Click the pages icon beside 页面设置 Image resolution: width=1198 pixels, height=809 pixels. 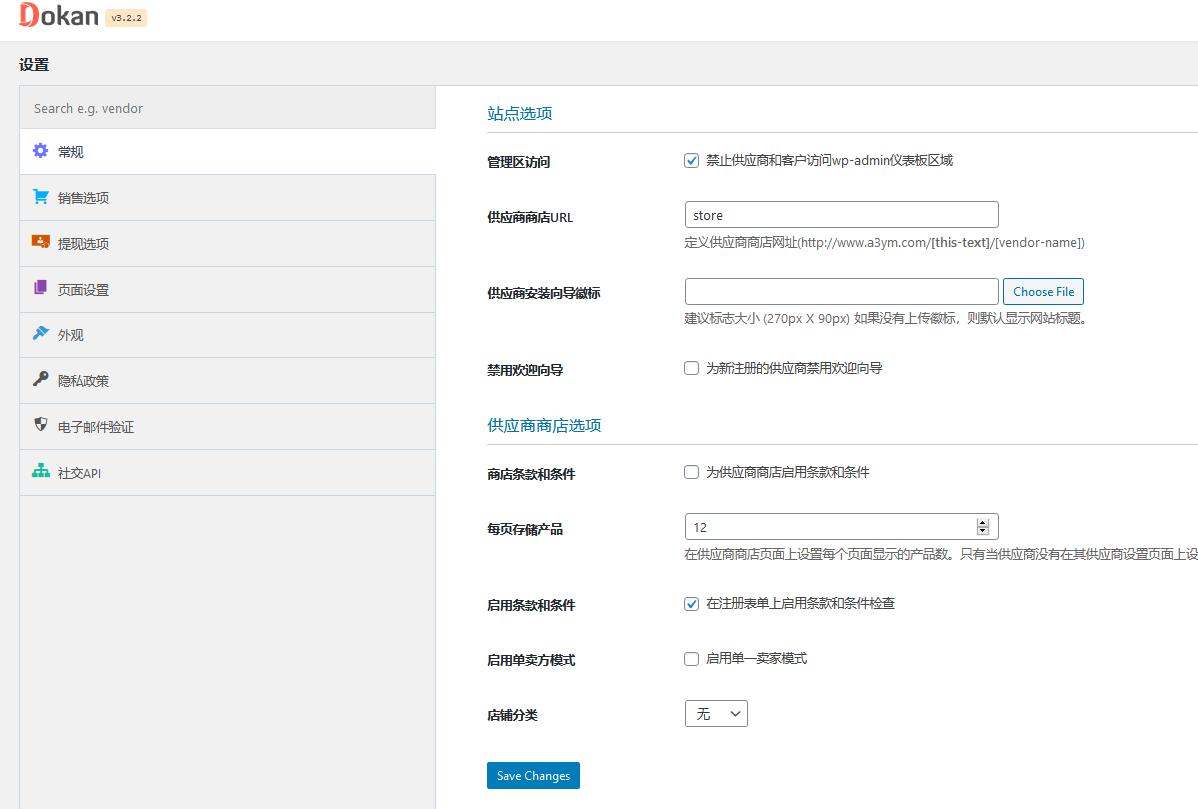[x=40, y=288]
